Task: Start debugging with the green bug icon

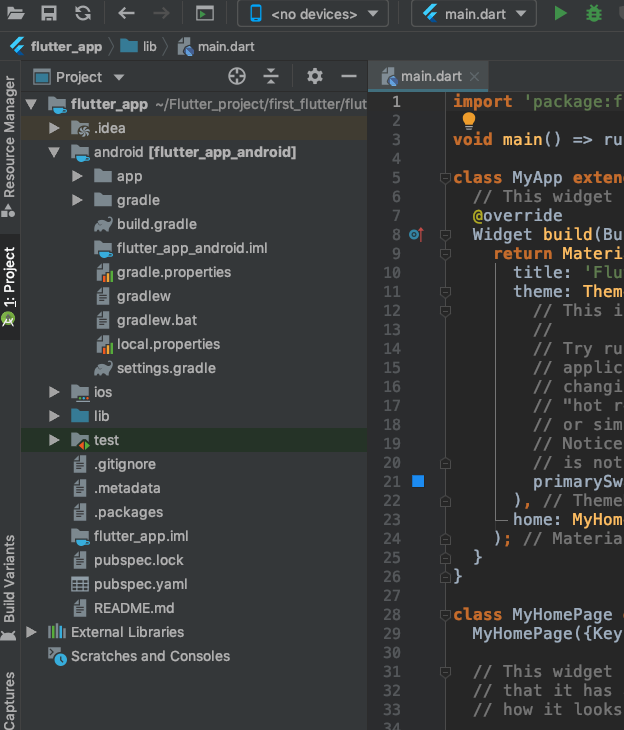Action: (594, 14)
